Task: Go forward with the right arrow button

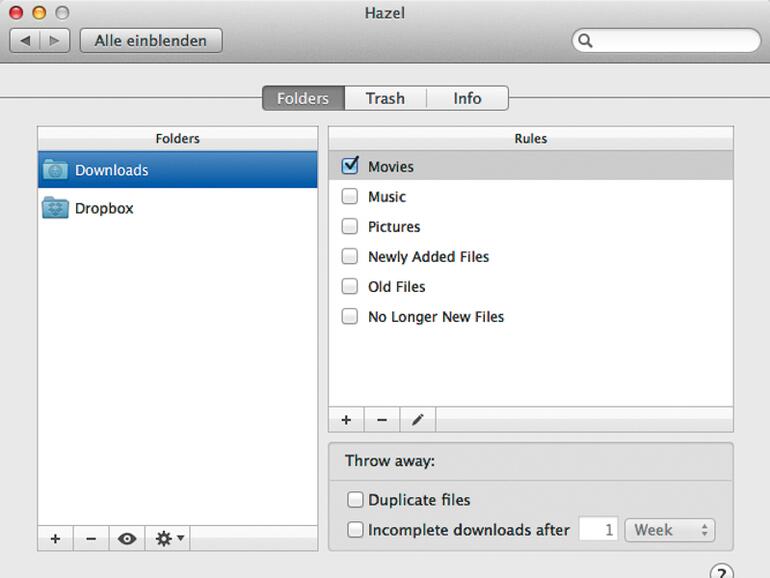Action: click(x=55, y=40)
